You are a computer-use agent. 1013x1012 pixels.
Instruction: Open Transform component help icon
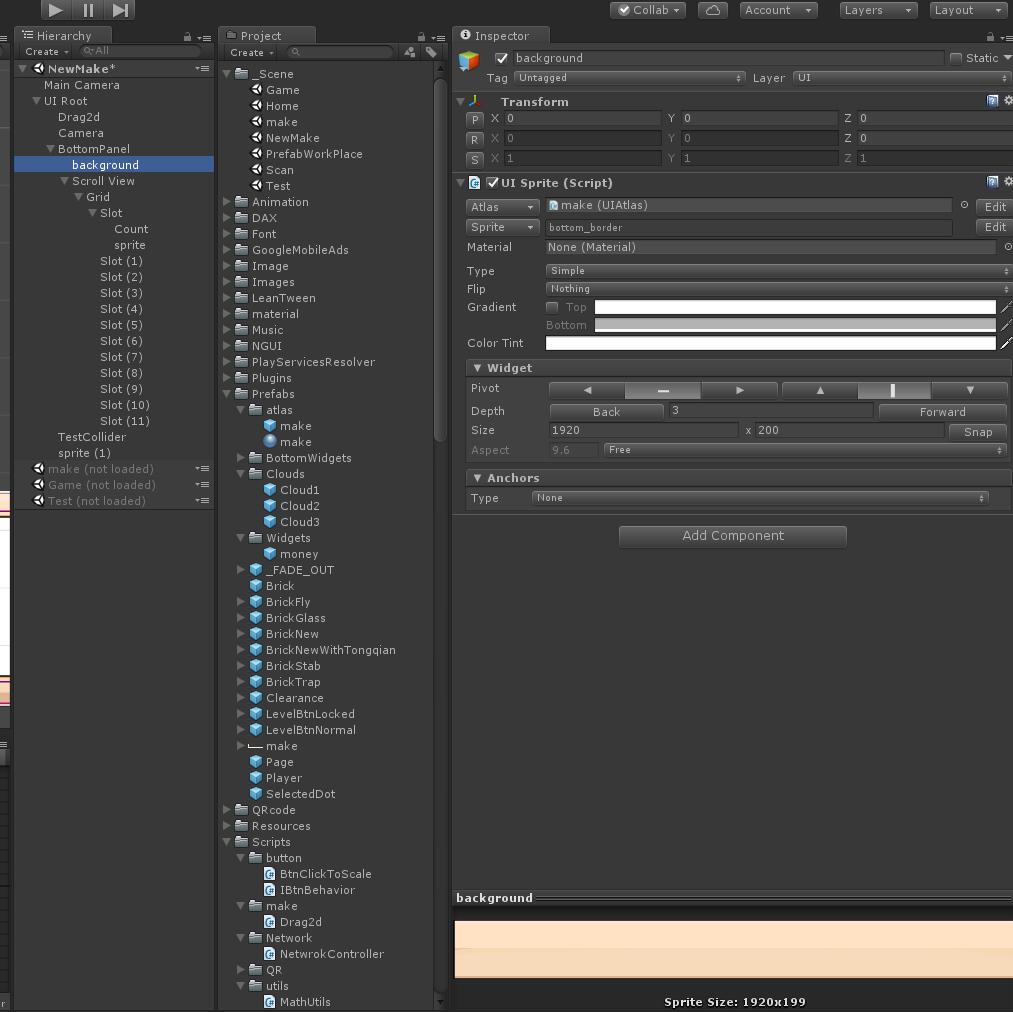pyautogui.click(x=992, y=100)
